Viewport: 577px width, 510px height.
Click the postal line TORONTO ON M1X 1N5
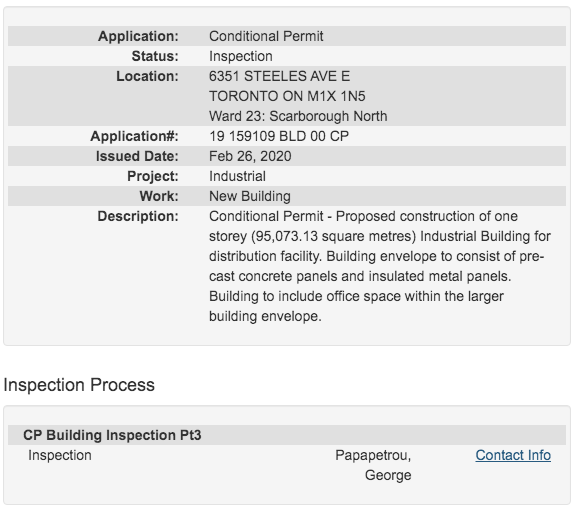click(287, 96)
